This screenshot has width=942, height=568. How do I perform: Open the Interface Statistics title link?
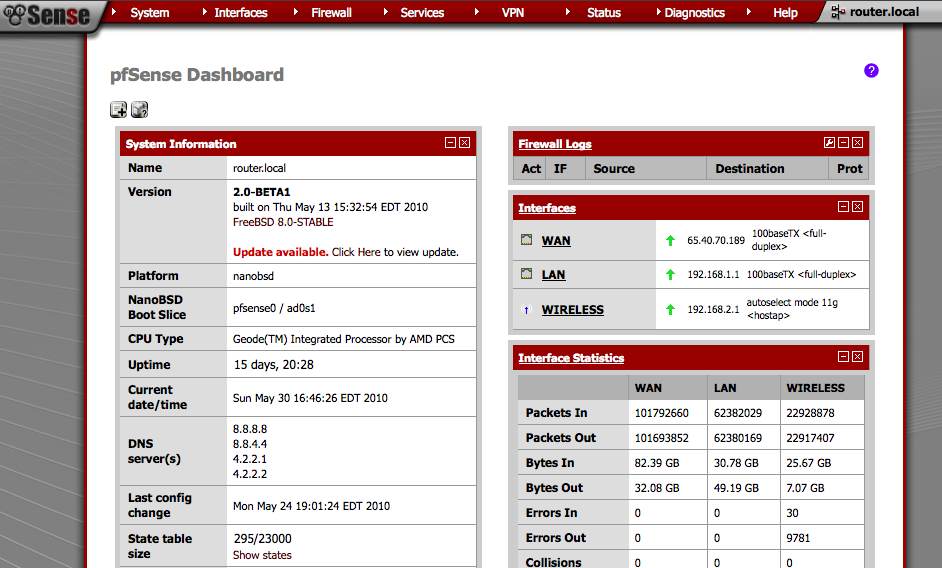click(571, 358)
